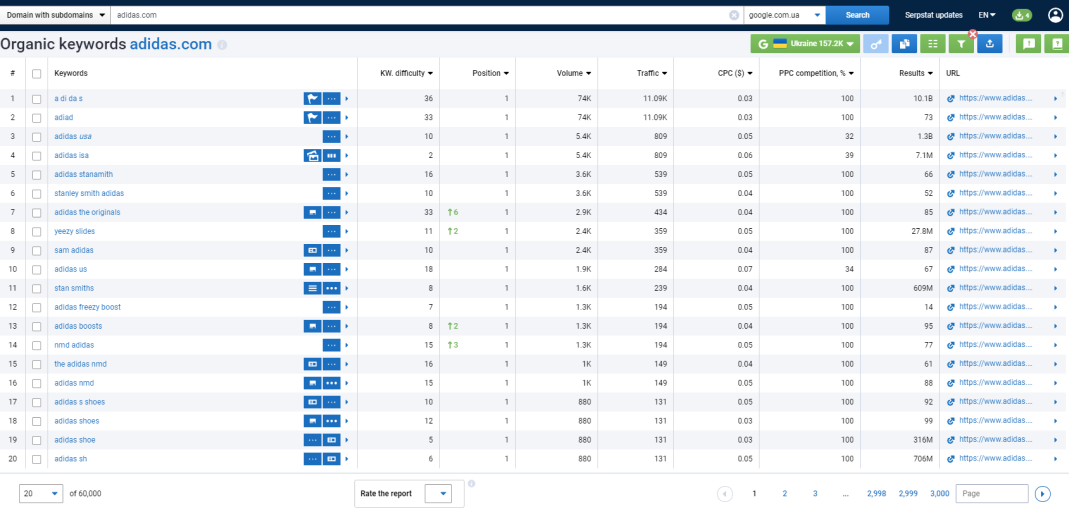Jump to last page 3,000
Screen dimensions: 1069x512
939,494
